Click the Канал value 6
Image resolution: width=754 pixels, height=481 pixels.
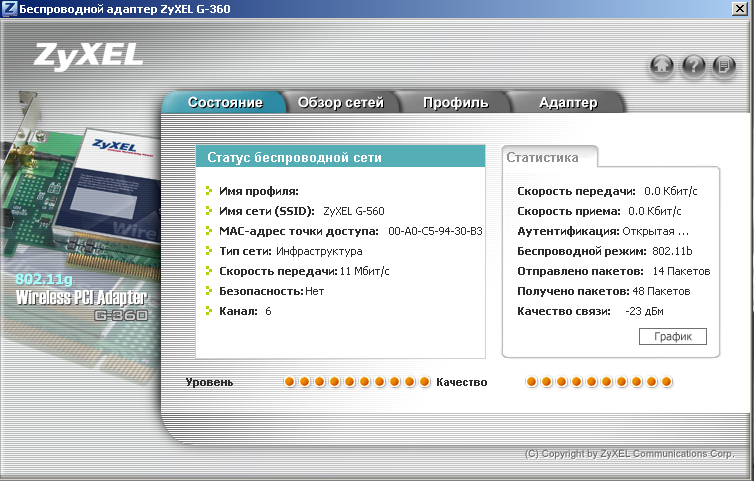(x=268, y=311)
